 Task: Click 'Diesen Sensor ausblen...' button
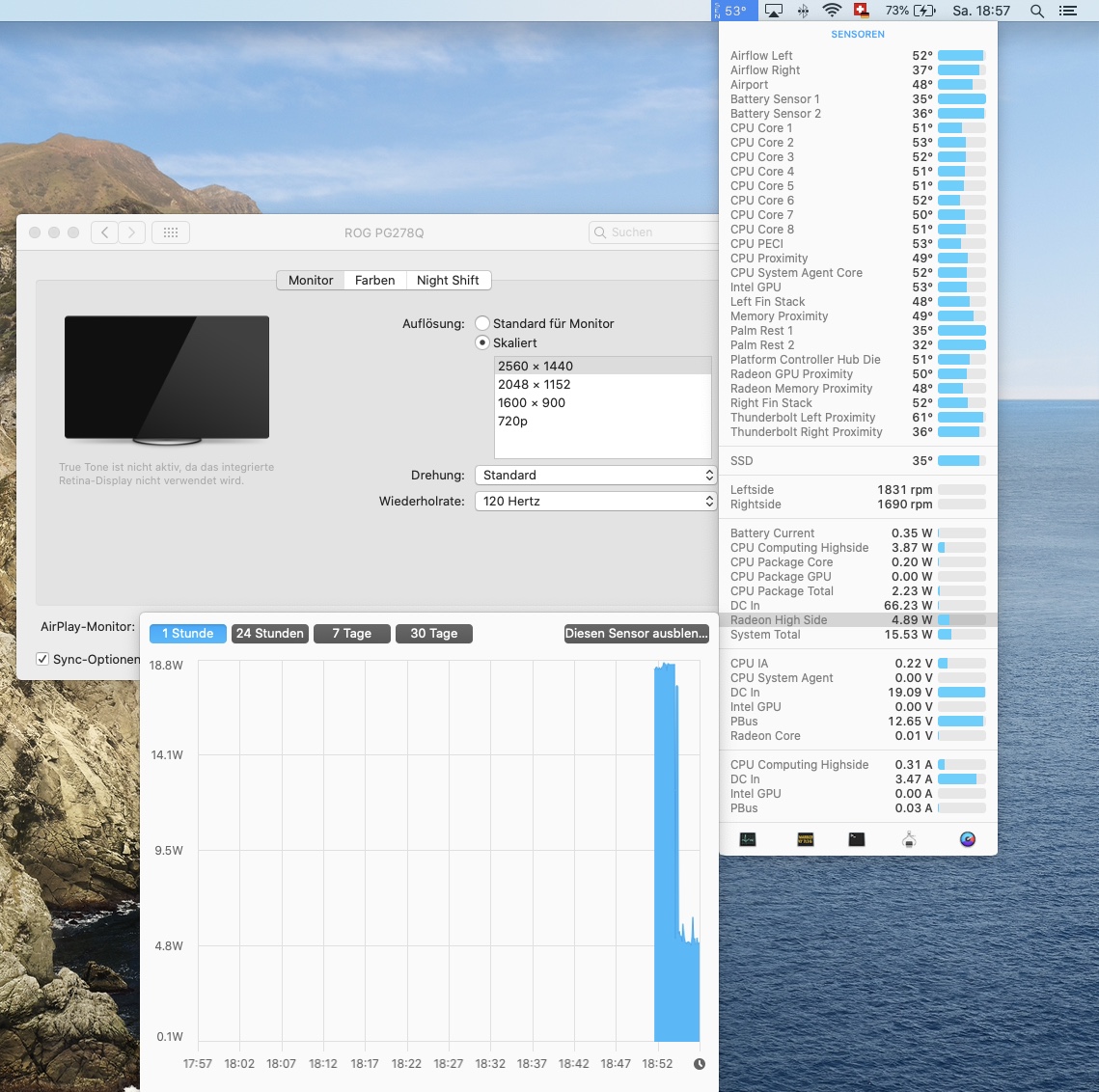637,634
